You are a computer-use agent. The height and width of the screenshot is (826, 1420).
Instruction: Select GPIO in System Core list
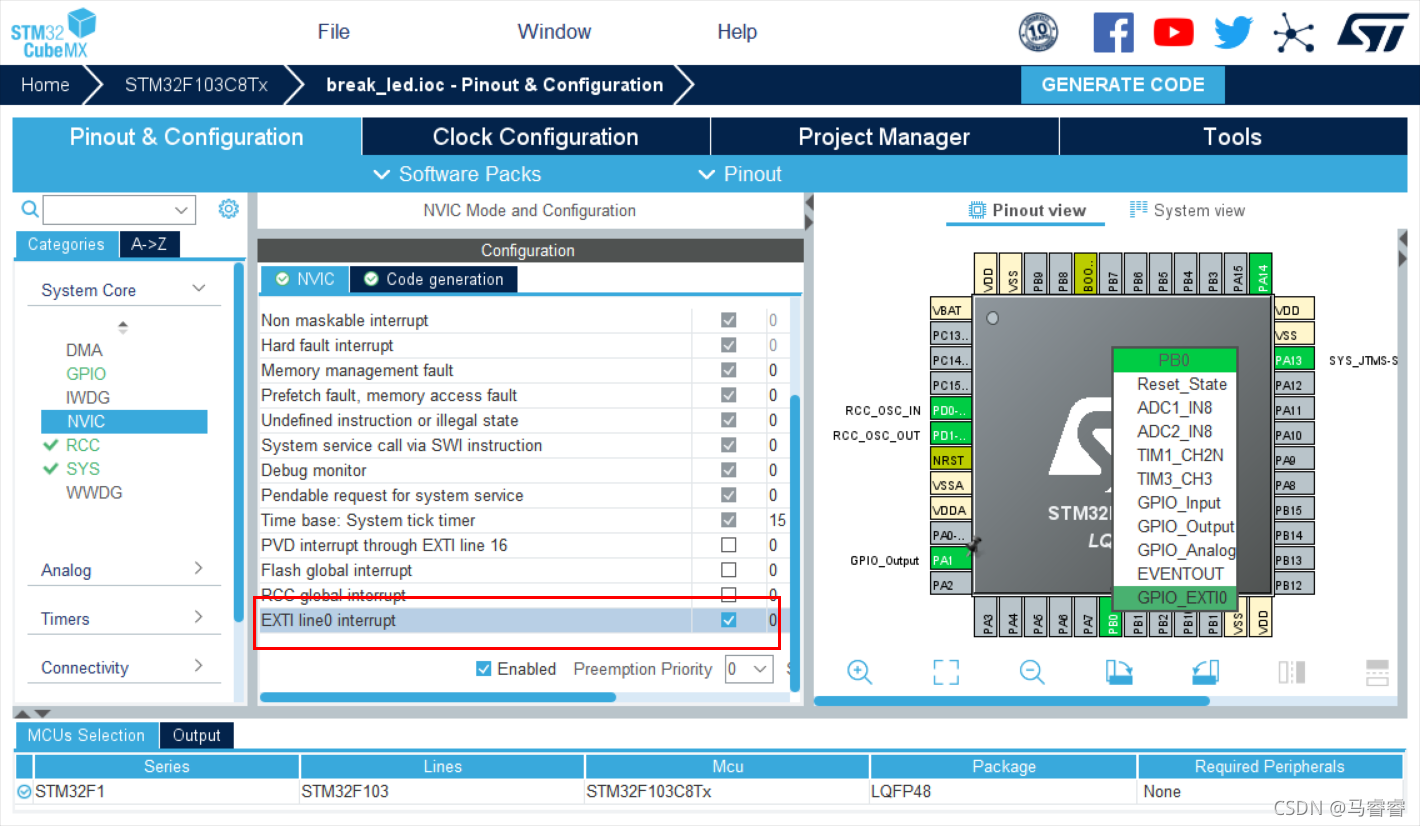tap(86, 373)
